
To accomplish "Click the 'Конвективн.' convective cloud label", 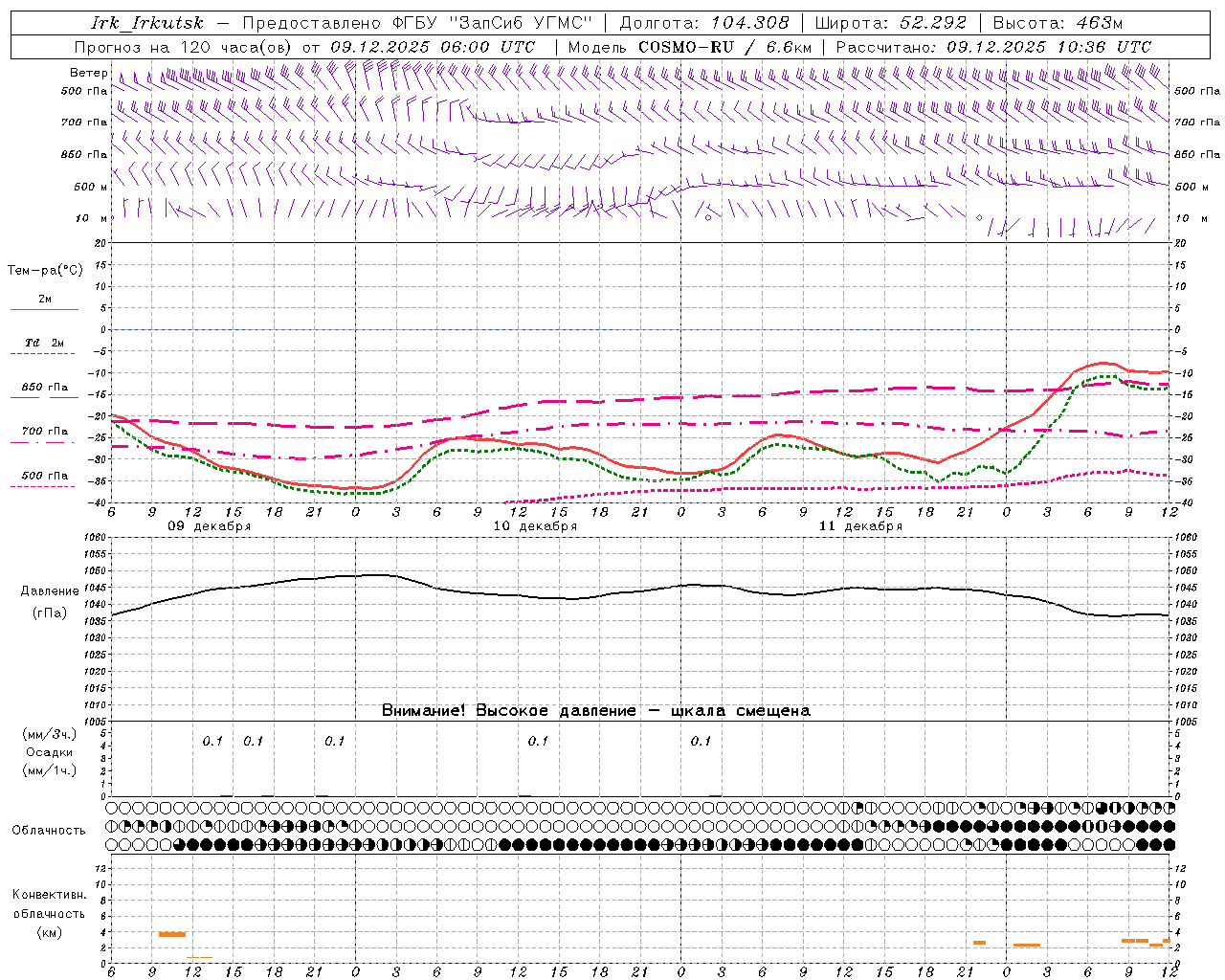I will (x=49, y=895).
